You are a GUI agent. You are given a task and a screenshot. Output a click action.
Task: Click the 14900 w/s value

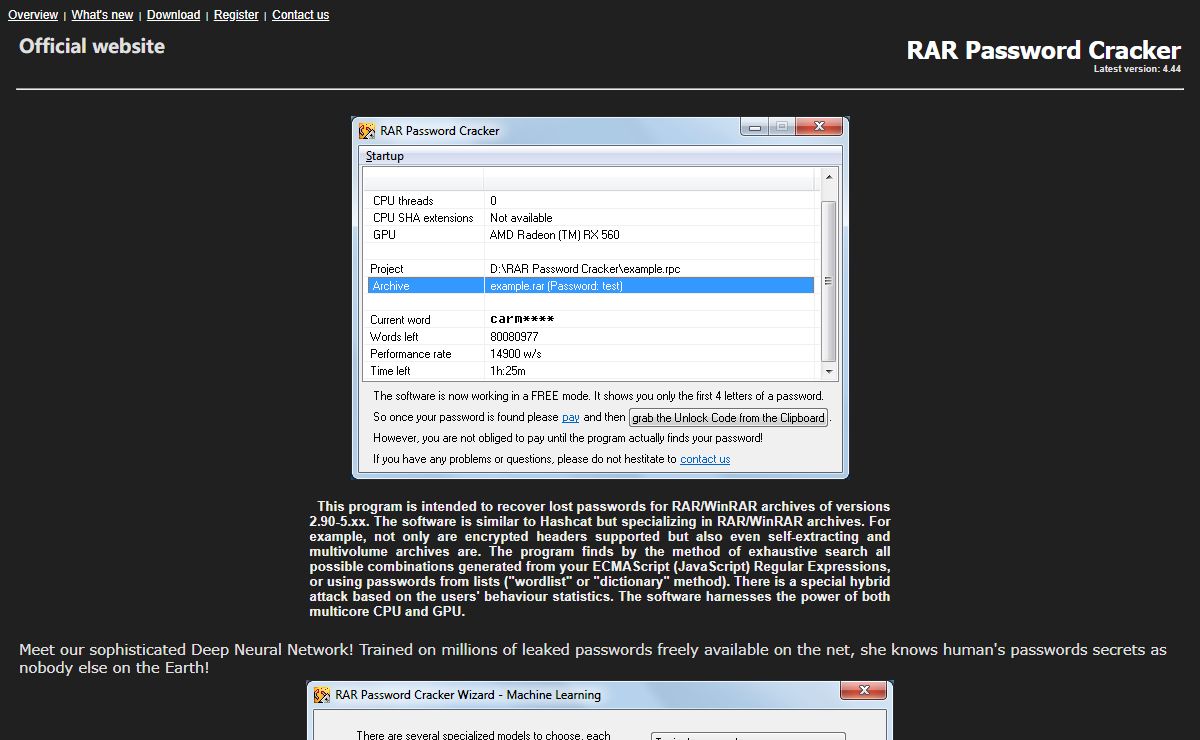point(517,354)
